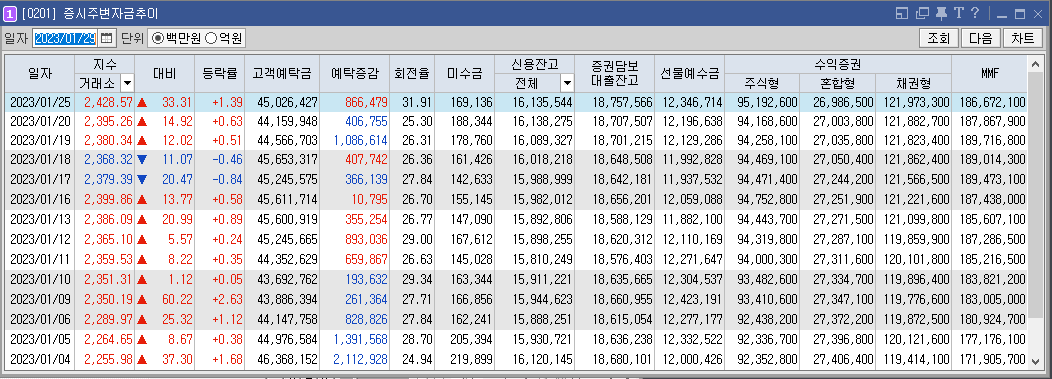Maximize the 증시주변자금추이 window
The width and height of the screenshot is (1052, 379).
[1020, 13]
